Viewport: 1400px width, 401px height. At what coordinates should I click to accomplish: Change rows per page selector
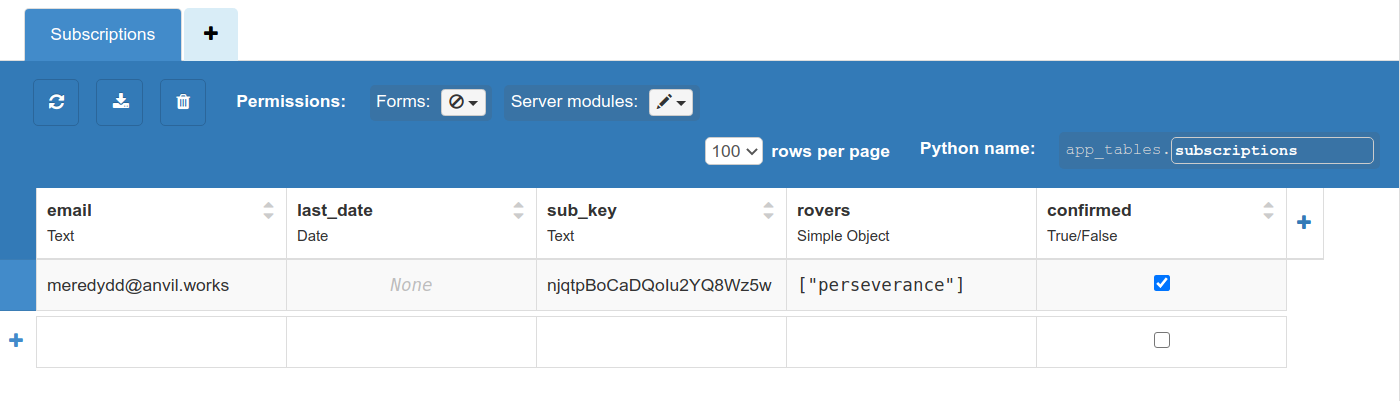tap(734, 151)
